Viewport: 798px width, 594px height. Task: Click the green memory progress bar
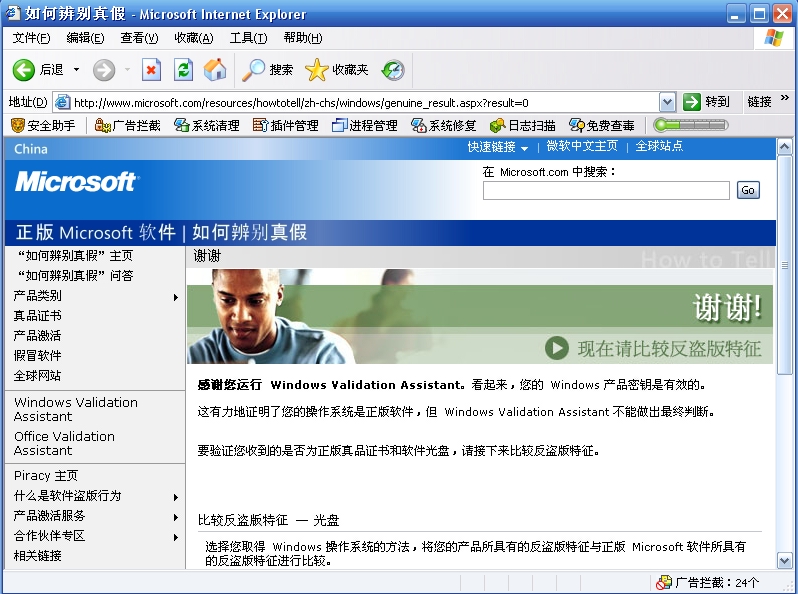point(691,125)
